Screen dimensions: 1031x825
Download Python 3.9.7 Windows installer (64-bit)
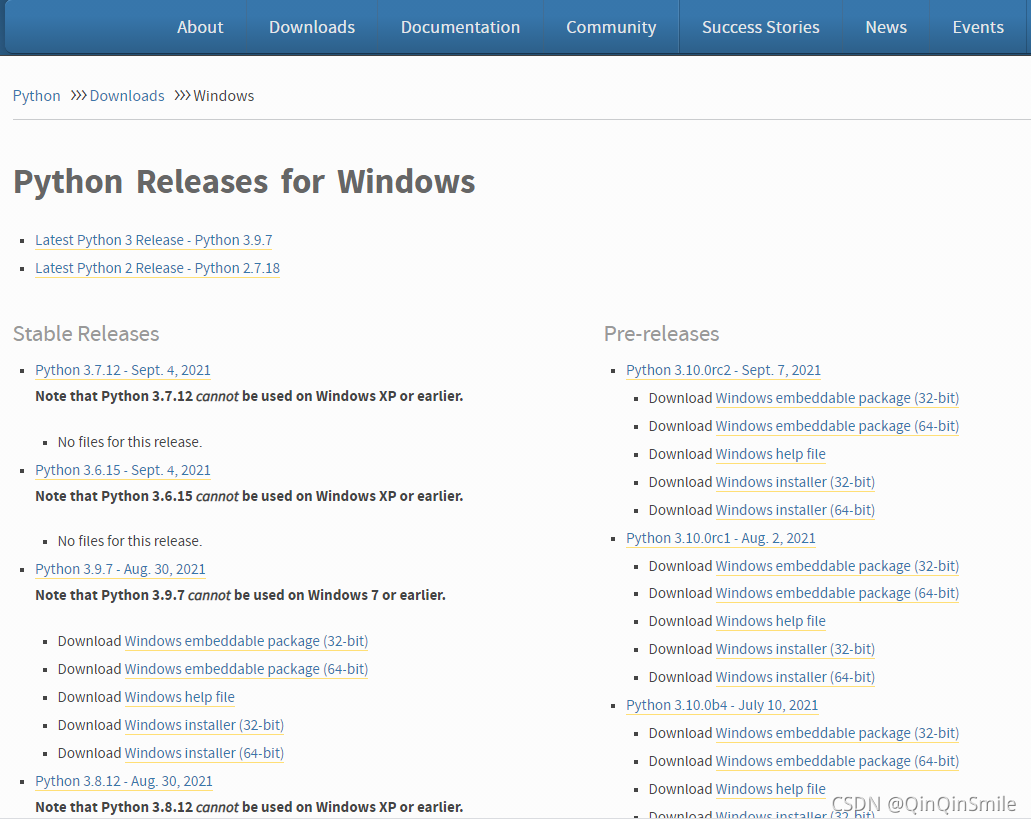tap(204, 753)
